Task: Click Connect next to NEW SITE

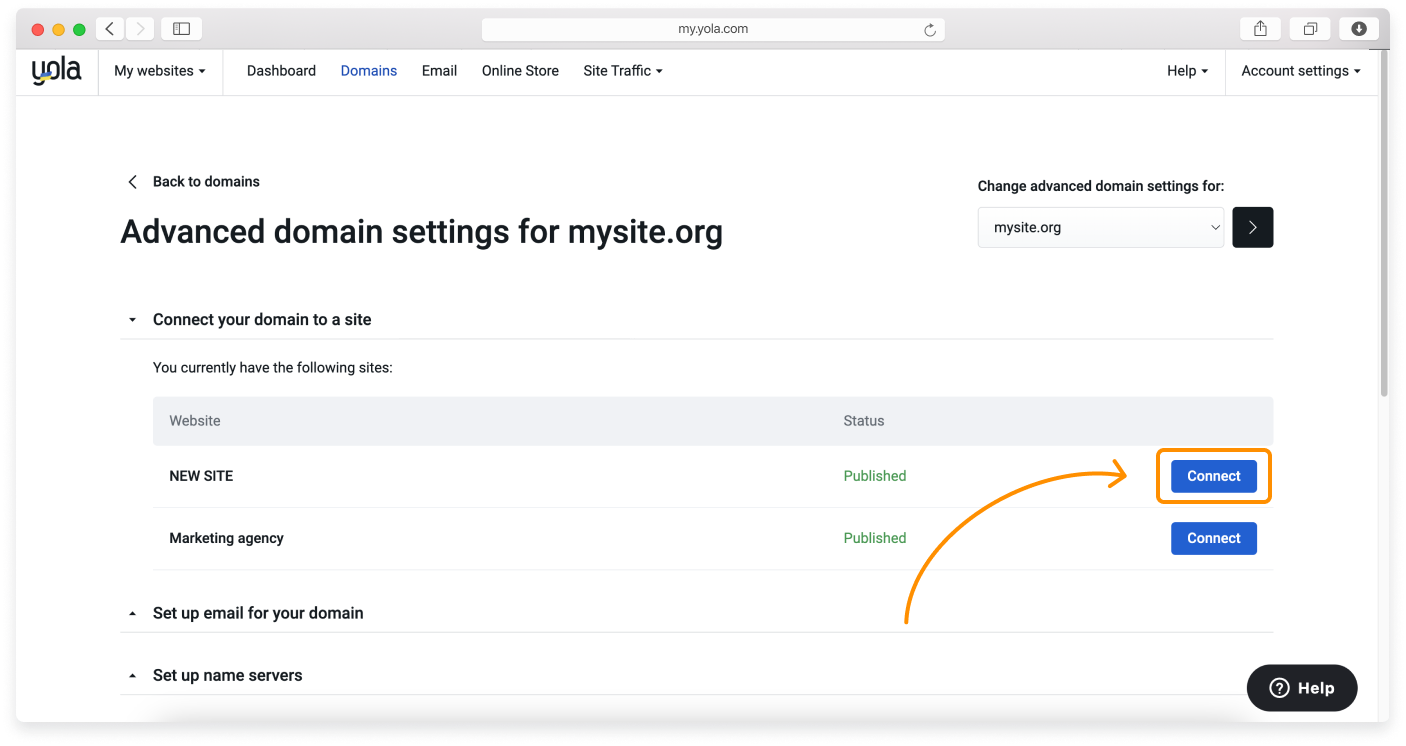Action: pyautogui.click(x=1213, y=476)
